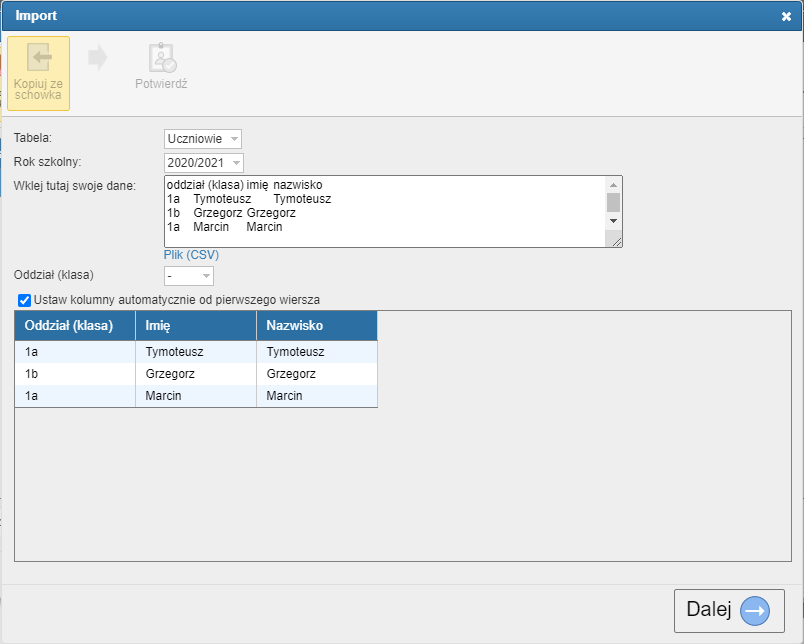Viewport: 804px width, 644px height.
Task: Select the Nazwisko column header
Action: coord(317,326)
